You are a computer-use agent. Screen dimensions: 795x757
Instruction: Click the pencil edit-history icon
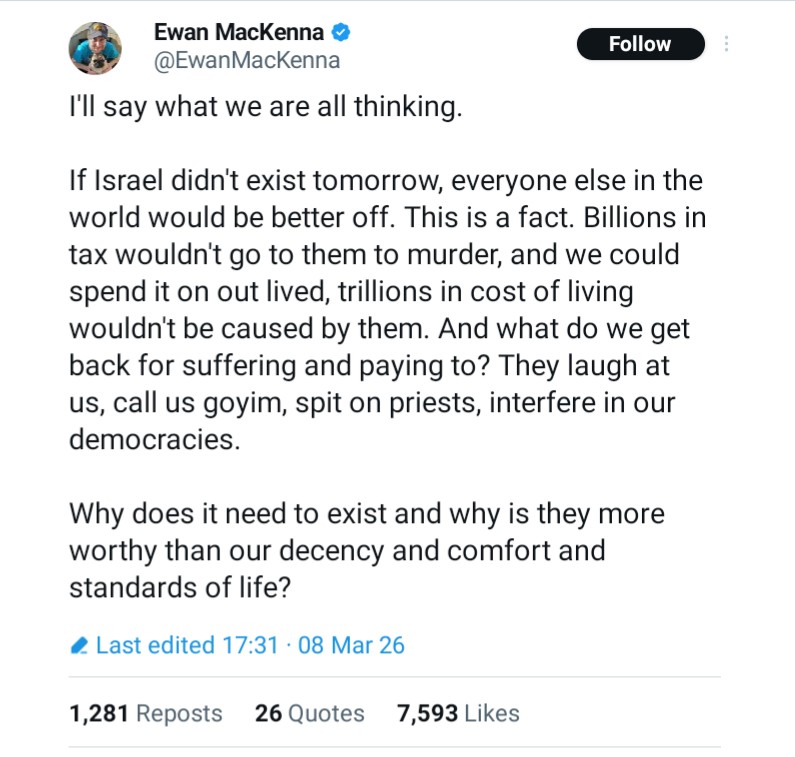point(79,646)
